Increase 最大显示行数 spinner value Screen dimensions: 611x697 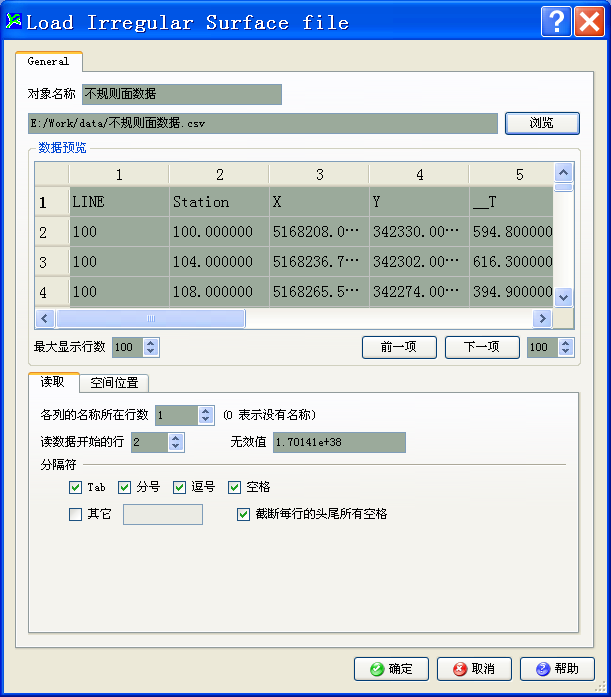[x=151, y=343]
